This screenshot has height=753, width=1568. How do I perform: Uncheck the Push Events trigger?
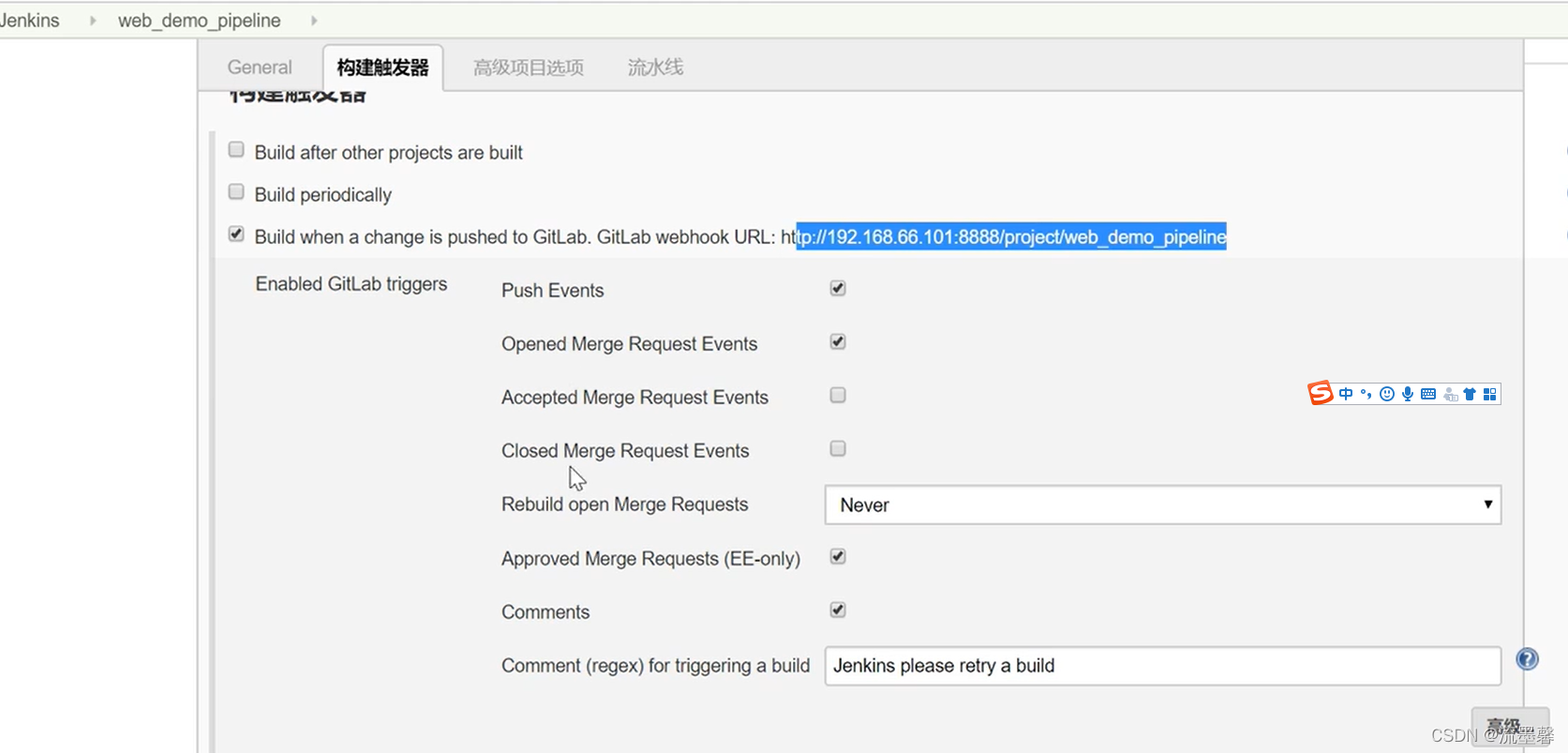tap(838, 288)
